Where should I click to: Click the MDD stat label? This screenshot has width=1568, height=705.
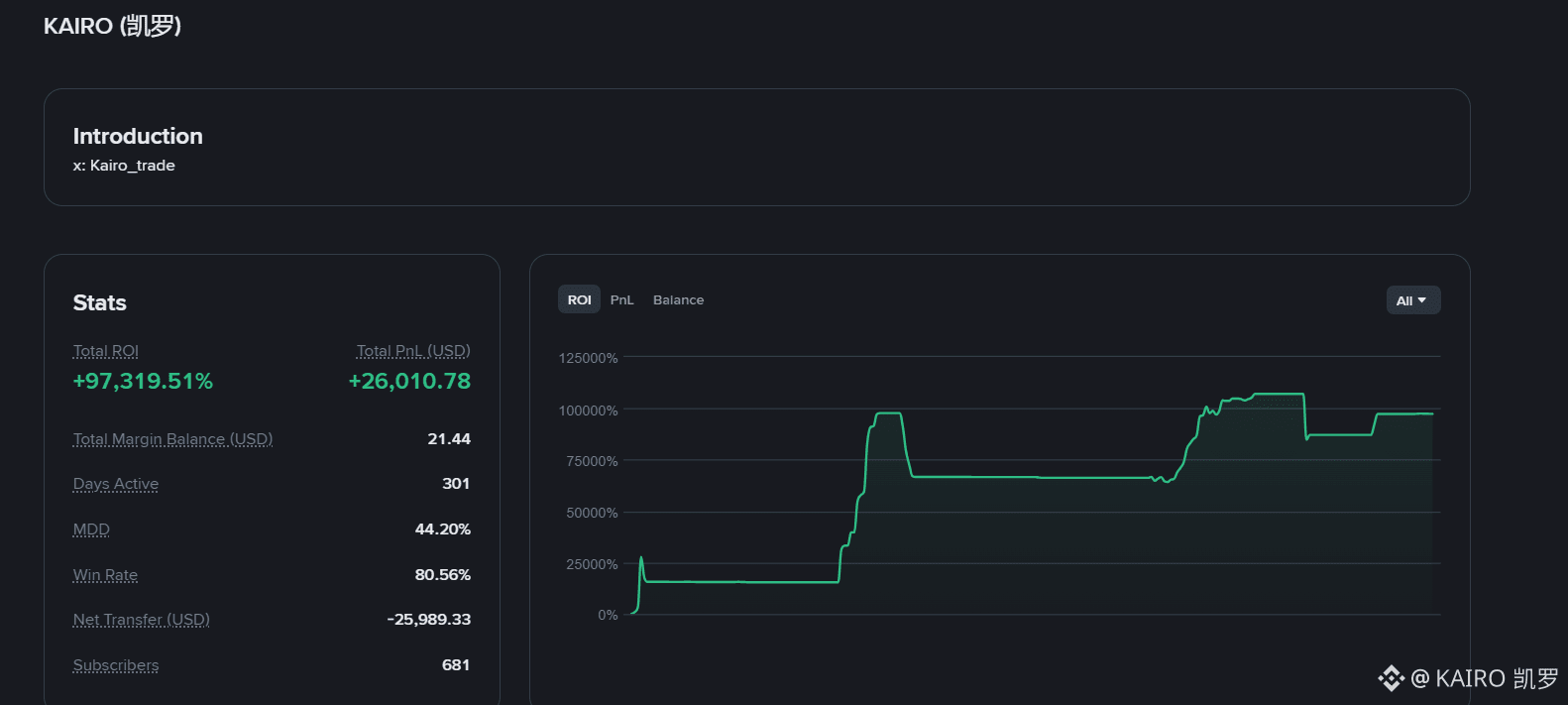click(x=91, y=529)
